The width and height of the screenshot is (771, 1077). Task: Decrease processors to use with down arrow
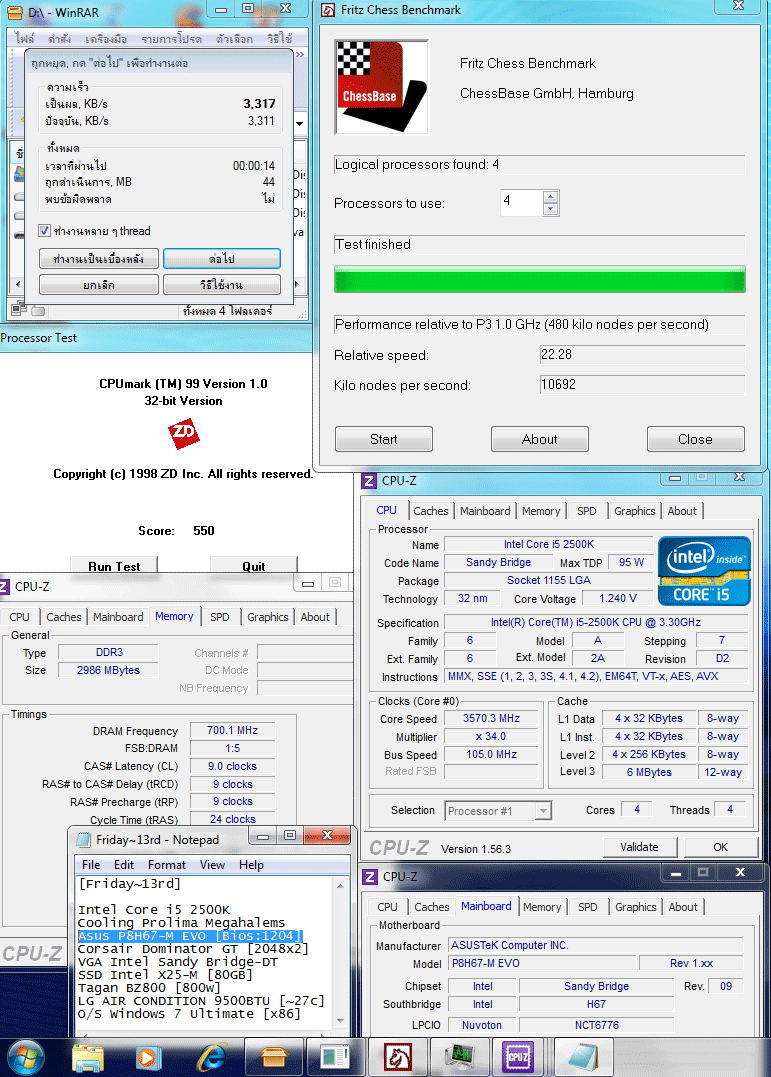tap(550, 209)
